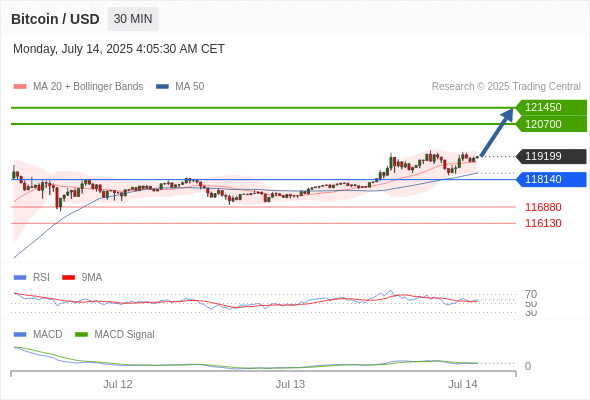
Task: Click the RSI 70 level label
Action: pos(531,294)
